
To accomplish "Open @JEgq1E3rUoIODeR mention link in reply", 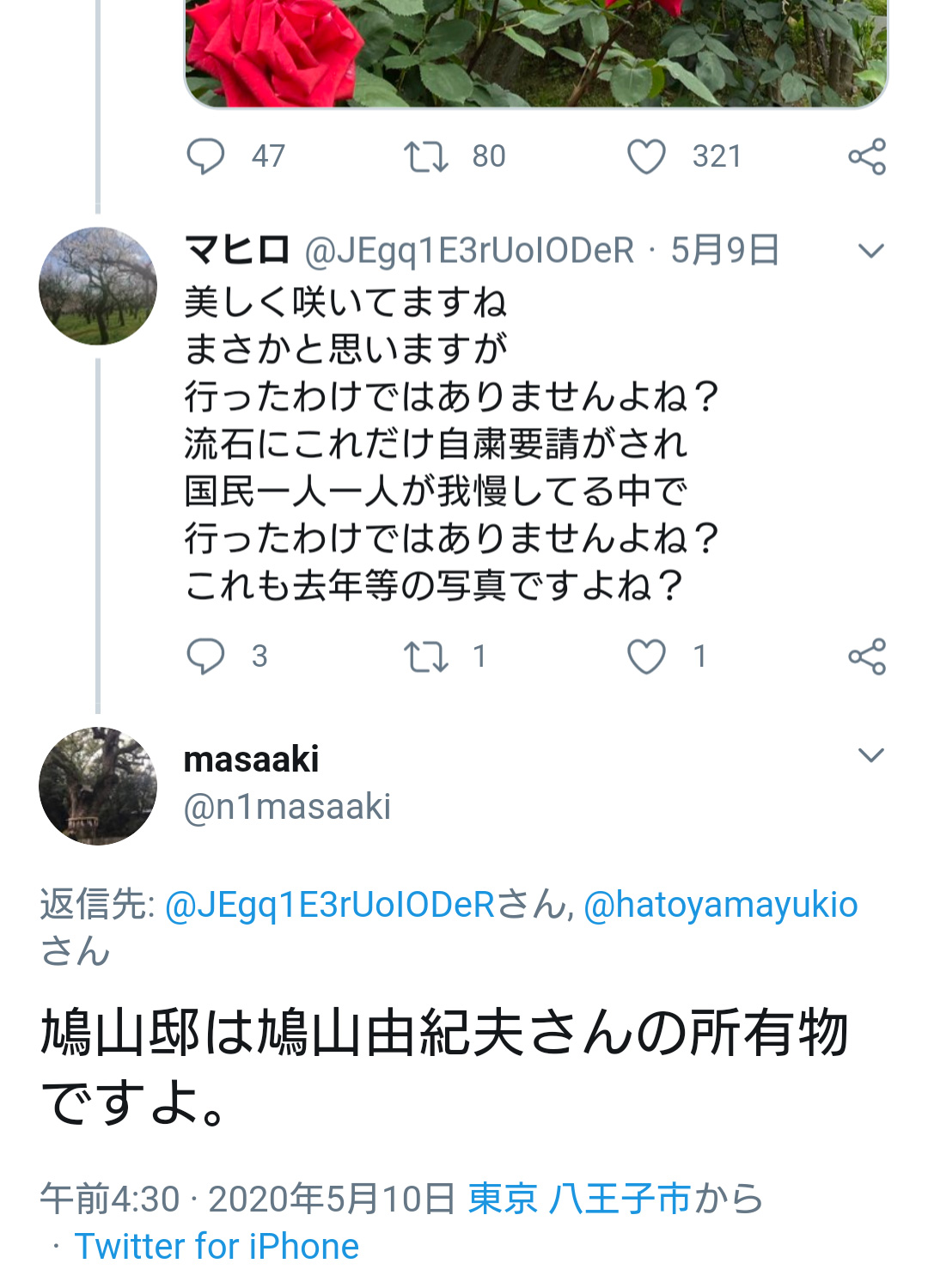I will (330, 905).
